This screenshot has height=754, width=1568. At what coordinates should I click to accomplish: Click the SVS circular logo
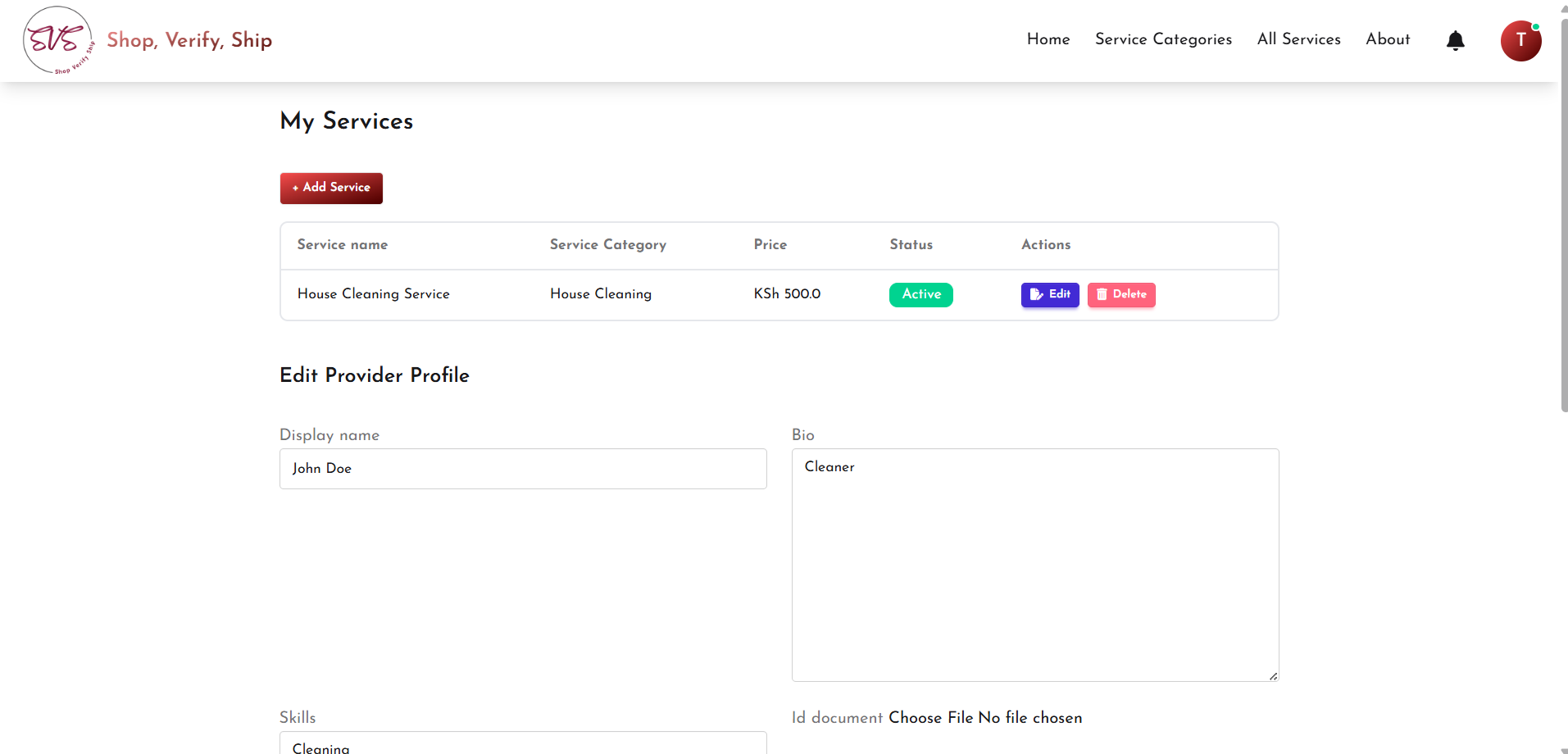click(58, 40)
